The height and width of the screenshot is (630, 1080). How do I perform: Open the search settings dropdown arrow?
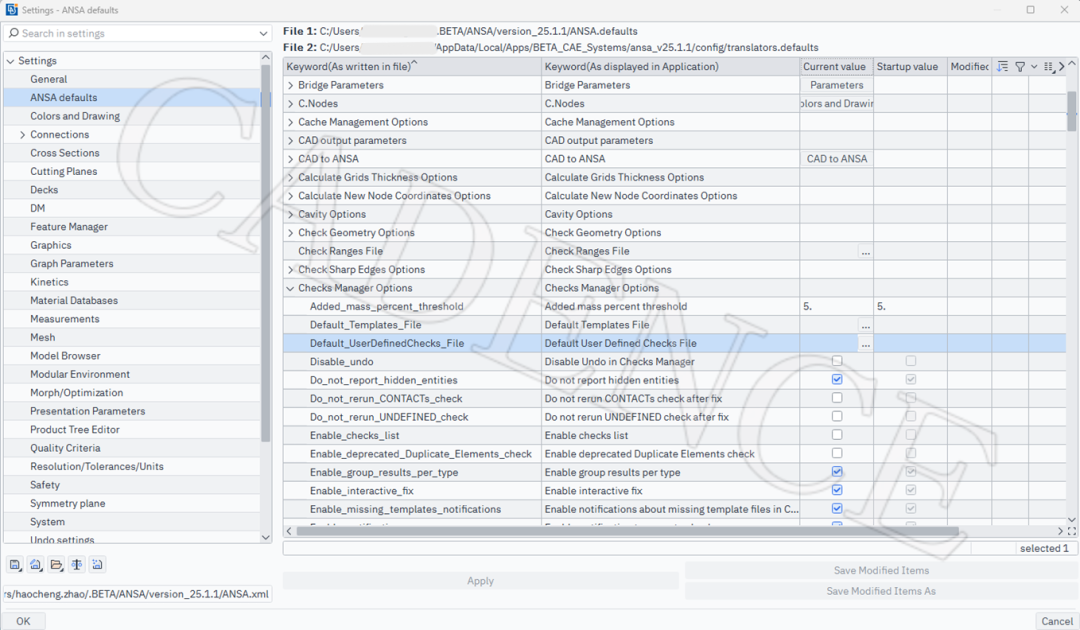(x=263, y=33)
